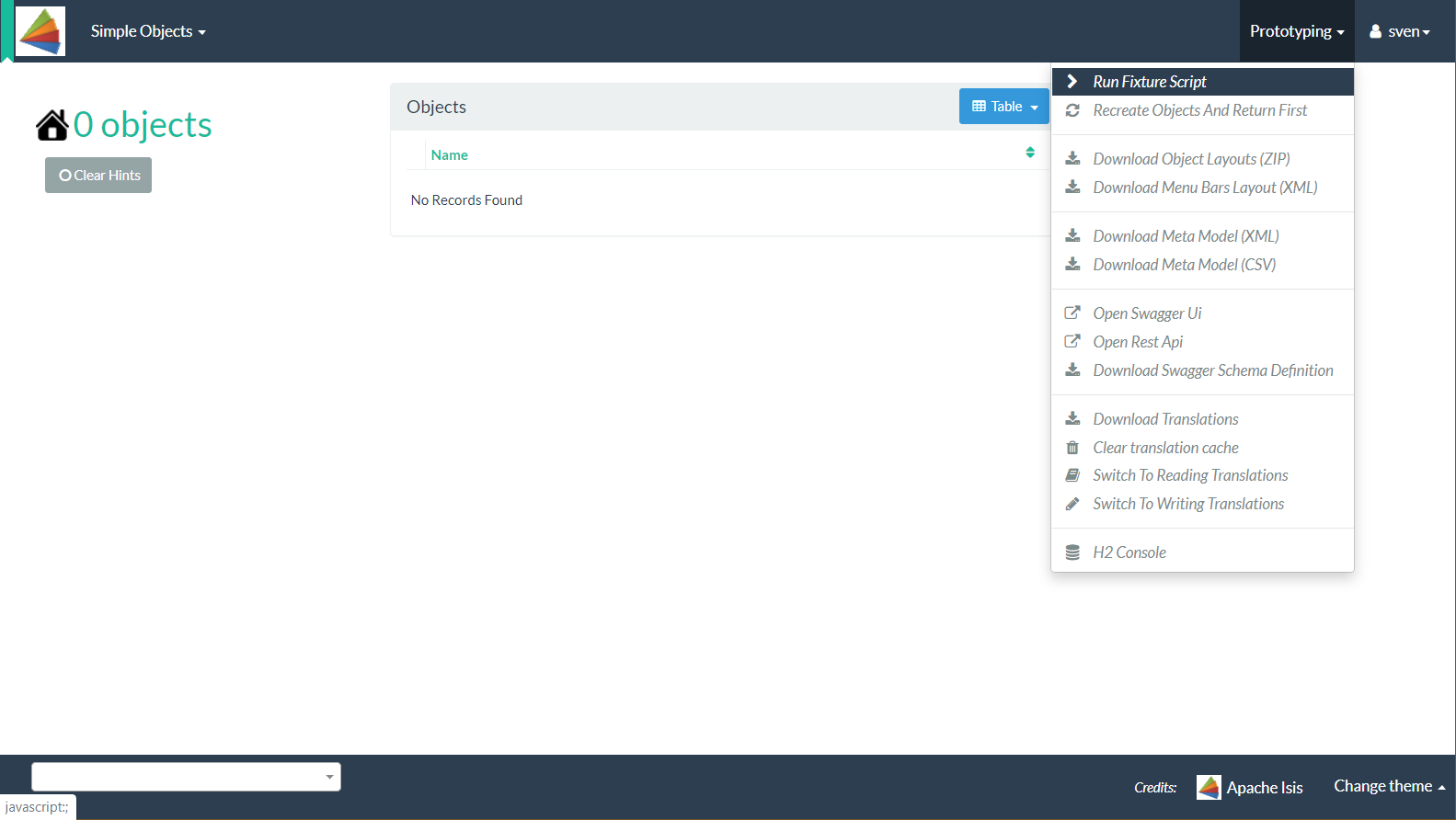This screenshot has width=1456, height=820.
Task: Click the external link icon for Swagger Ui
Action: [x=1072, y=313]
